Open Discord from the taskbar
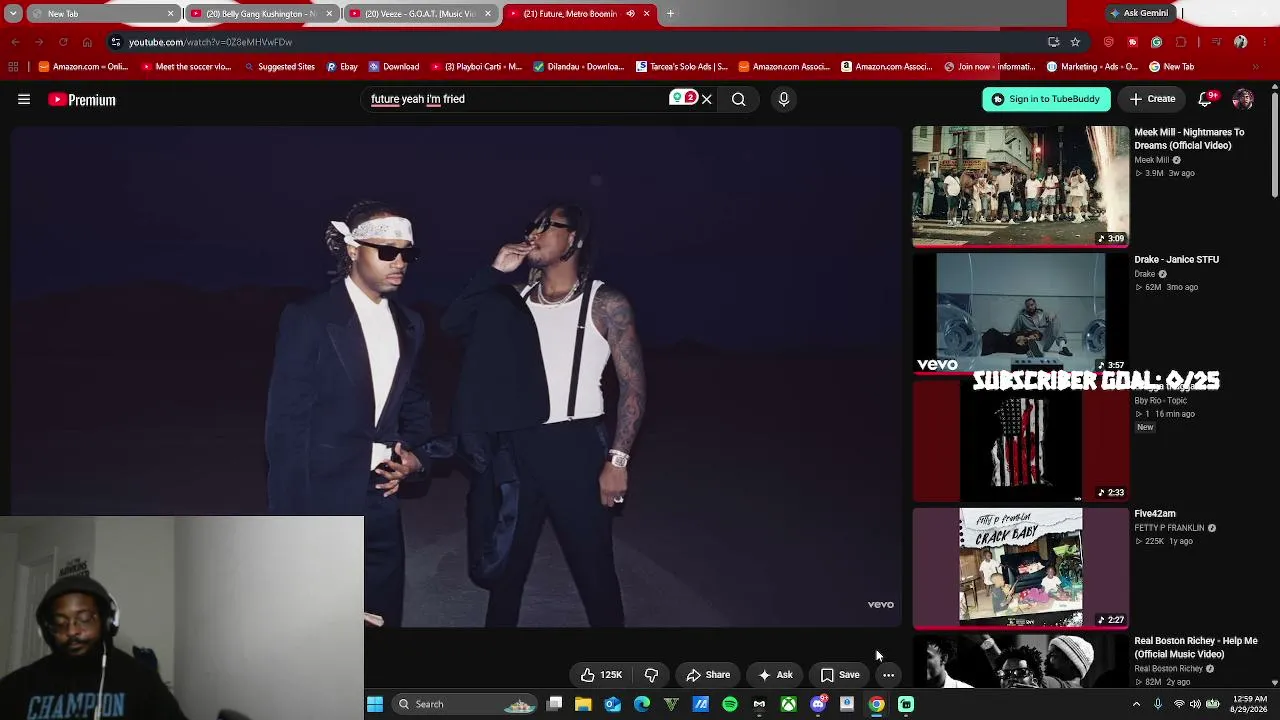Viewport: 1280px width, 720px height. 818,704
